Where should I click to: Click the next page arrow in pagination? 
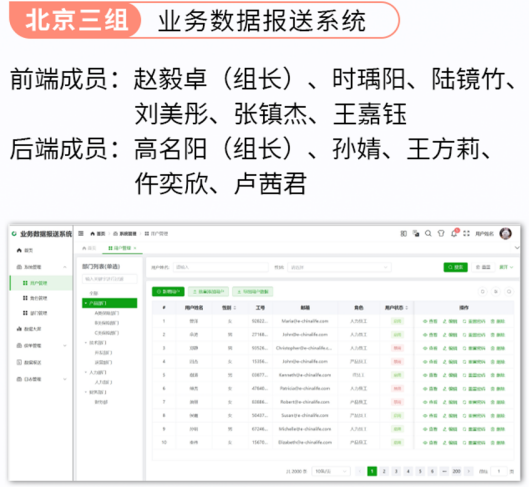pyautogui.click(x=468, y=471)
